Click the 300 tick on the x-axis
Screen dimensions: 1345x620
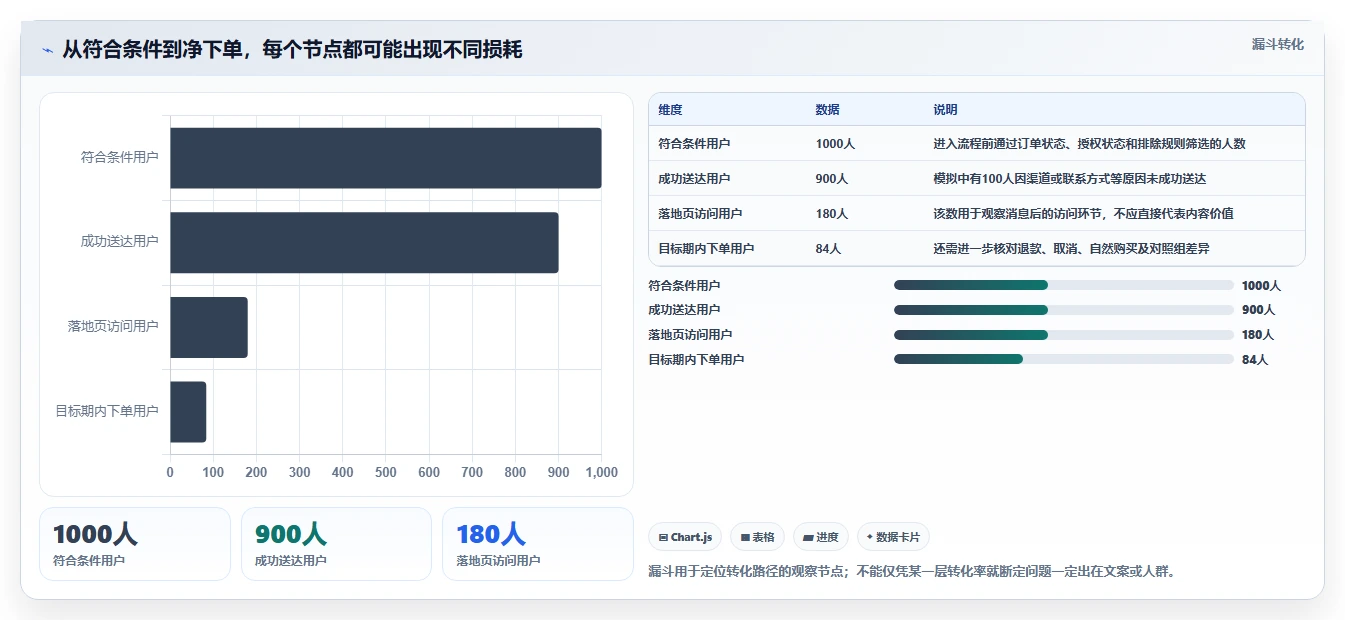click(x=300, y=473)
